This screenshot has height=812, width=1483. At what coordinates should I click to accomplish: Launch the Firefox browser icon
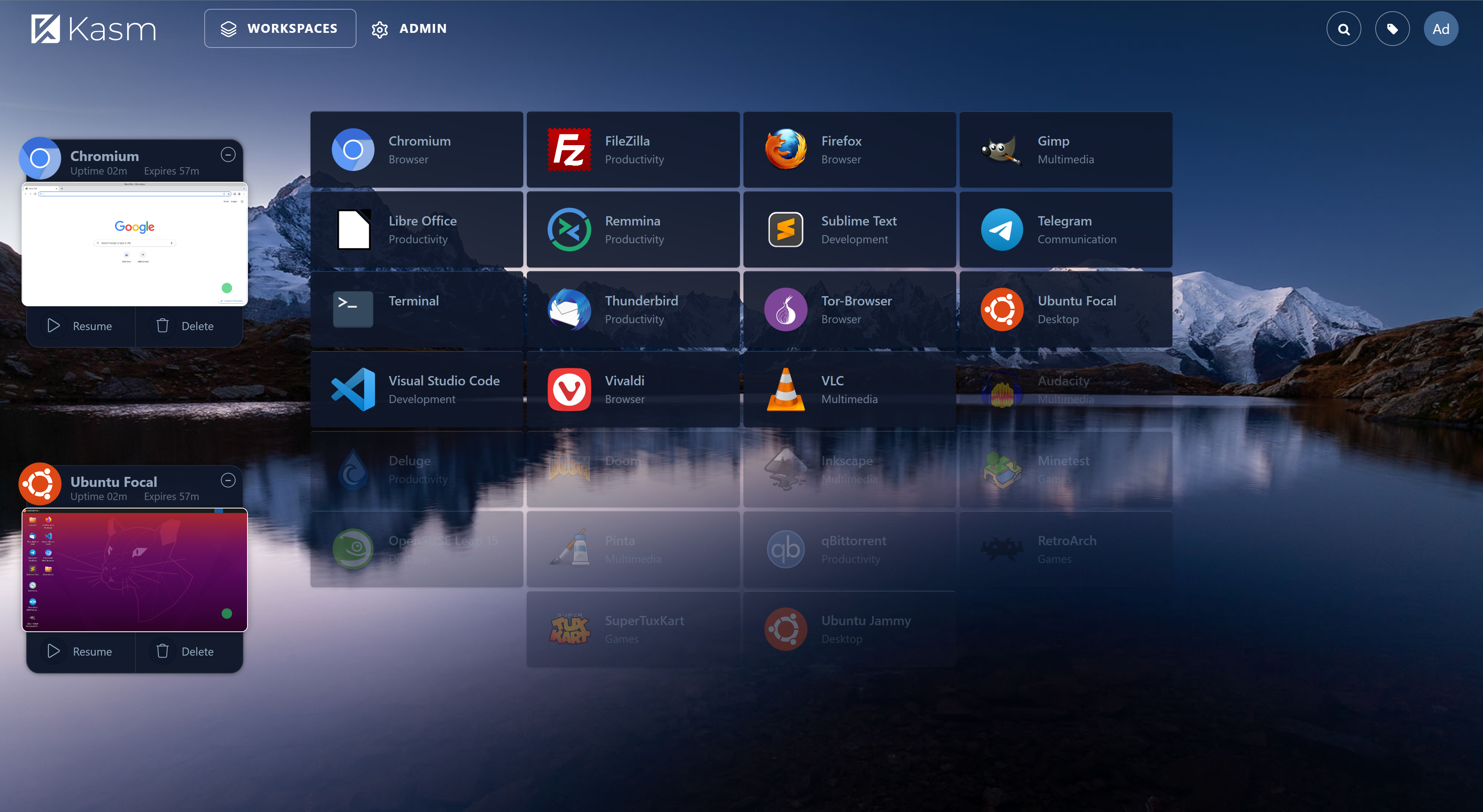(x=785, y=150)
